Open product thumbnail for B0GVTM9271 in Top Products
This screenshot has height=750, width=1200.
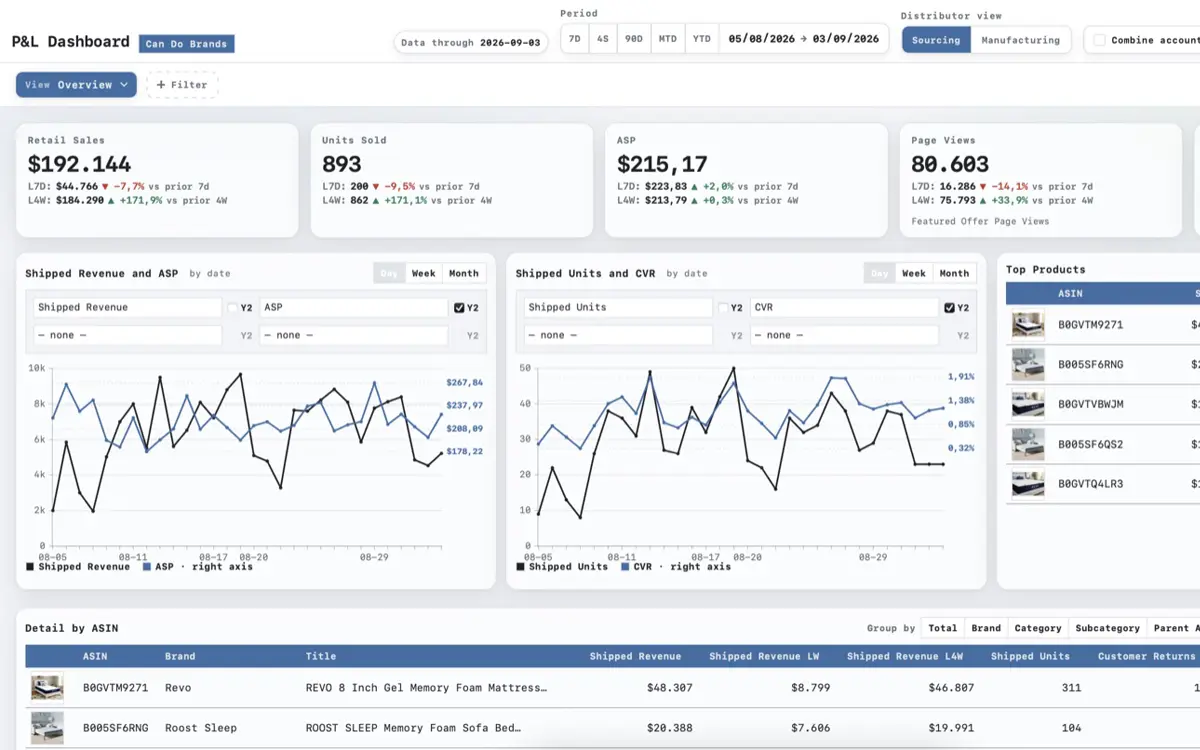tap(1028, 325)
